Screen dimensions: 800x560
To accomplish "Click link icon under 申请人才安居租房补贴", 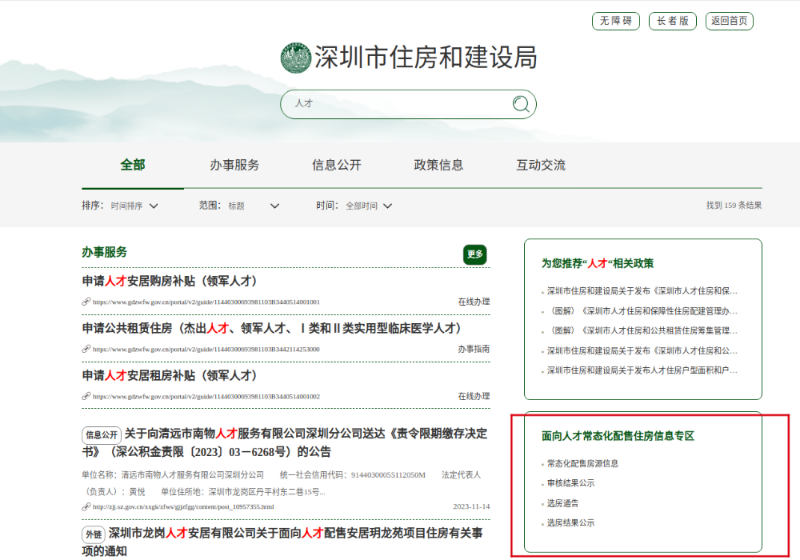I will click(x=86, y=396).
